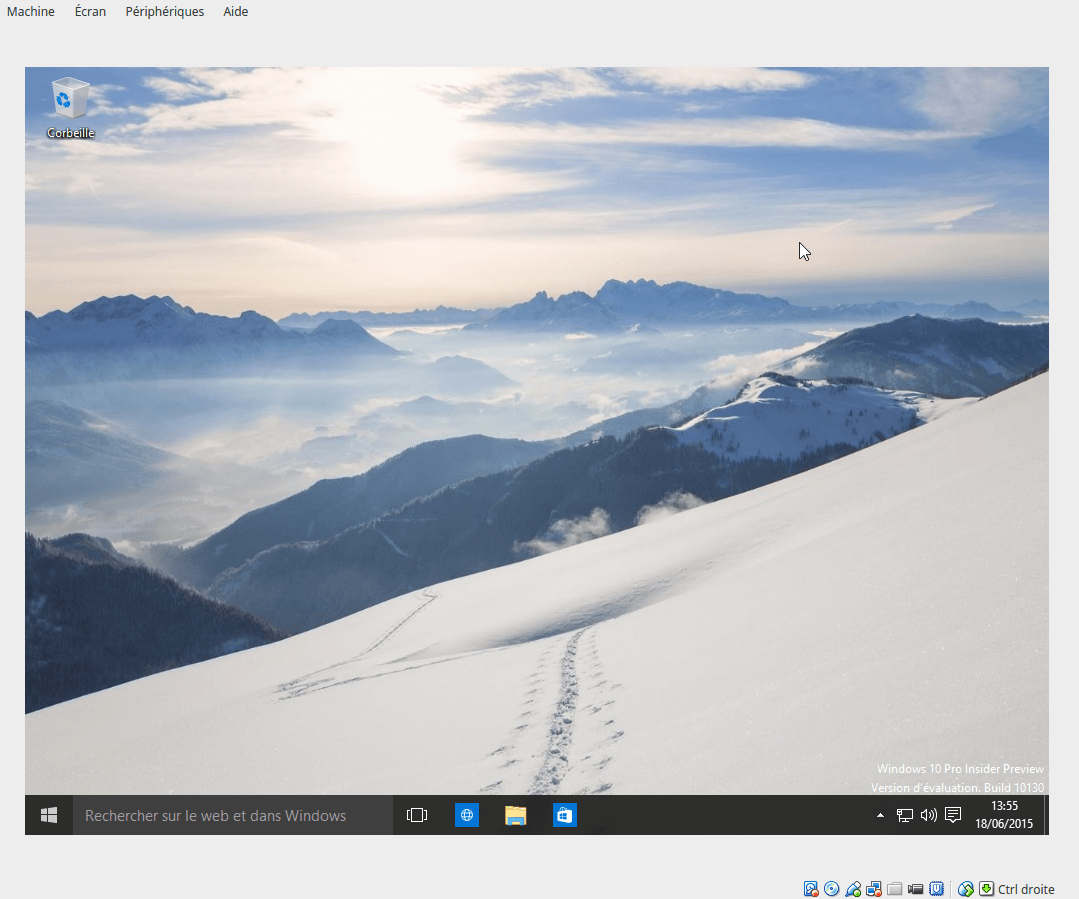The width and height of the screenshot is (1079, 899).
Task: Open the Écran menu
Action: [x=90, y=12]
